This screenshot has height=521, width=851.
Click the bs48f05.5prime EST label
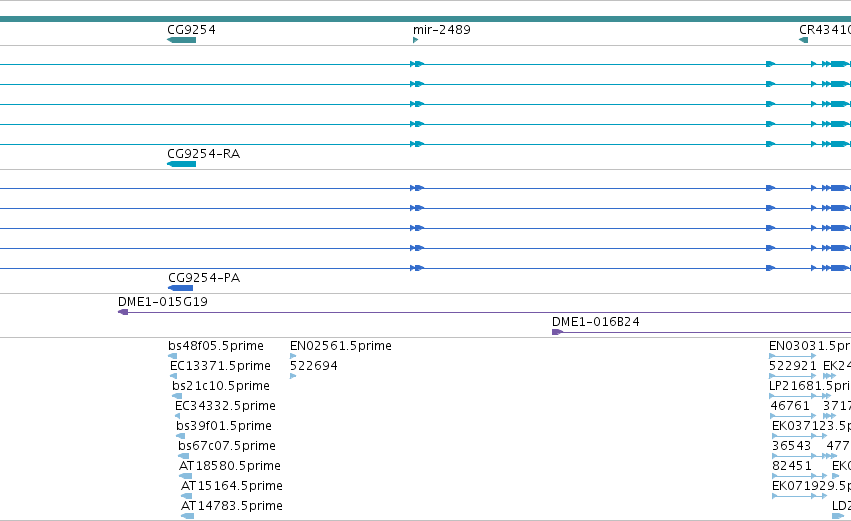[x=216, y=346]
